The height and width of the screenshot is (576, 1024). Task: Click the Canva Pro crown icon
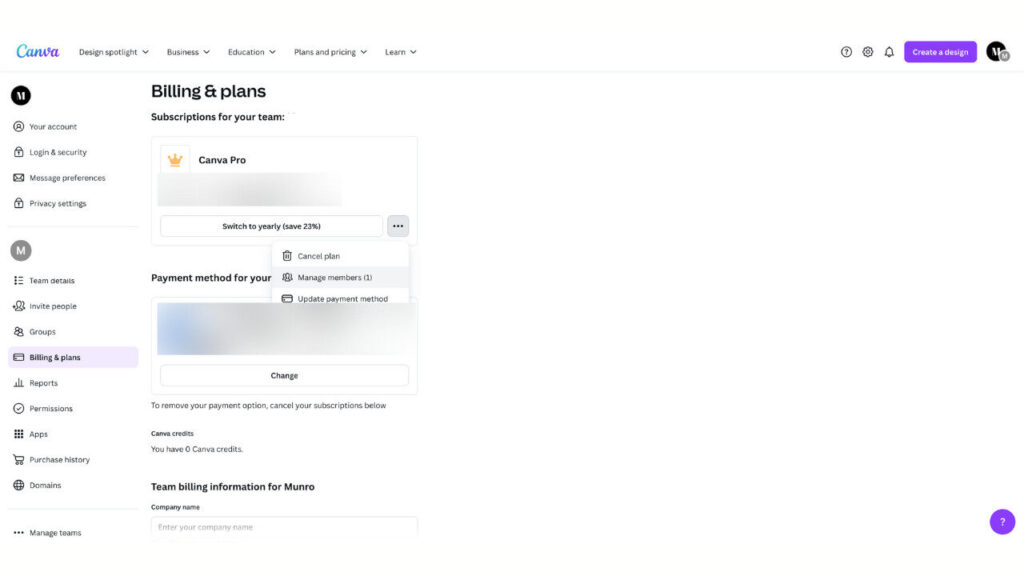175,160
